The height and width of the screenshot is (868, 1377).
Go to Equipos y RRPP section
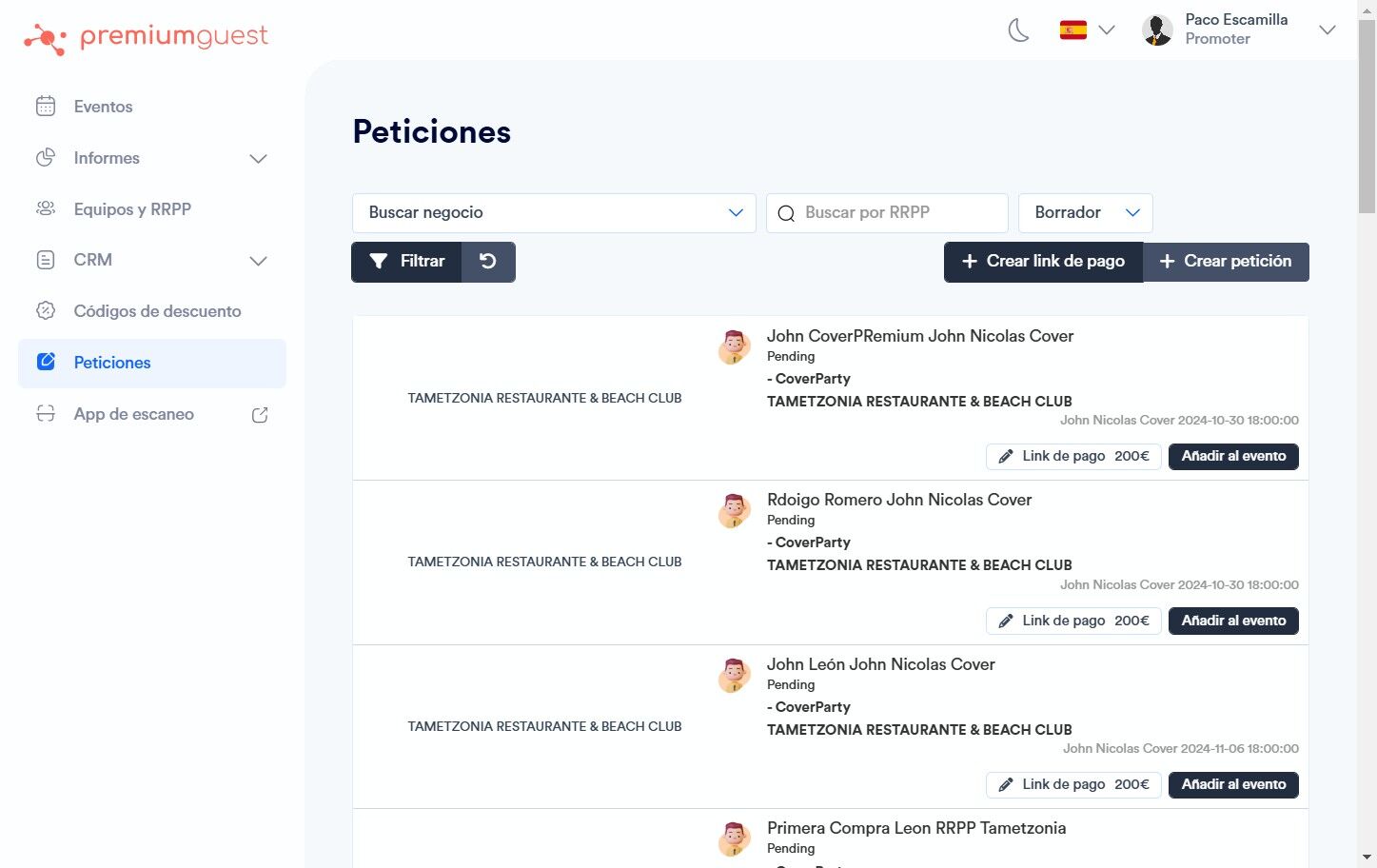click(x=132, y=209)
